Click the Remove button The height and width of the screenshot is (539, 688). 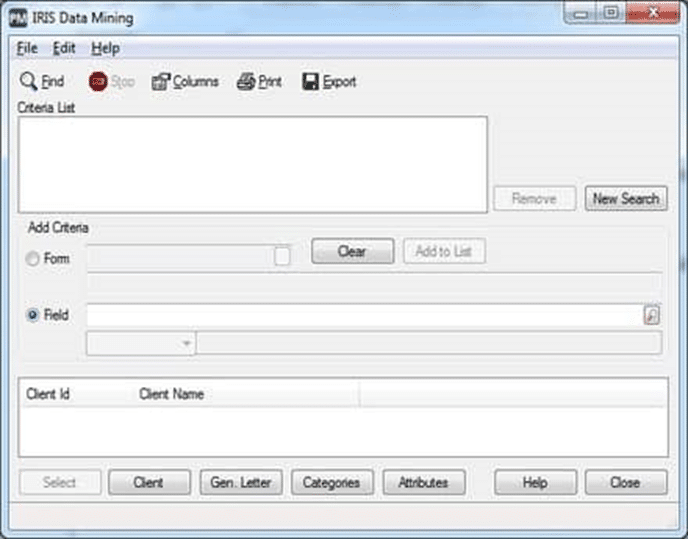[534, 199]
